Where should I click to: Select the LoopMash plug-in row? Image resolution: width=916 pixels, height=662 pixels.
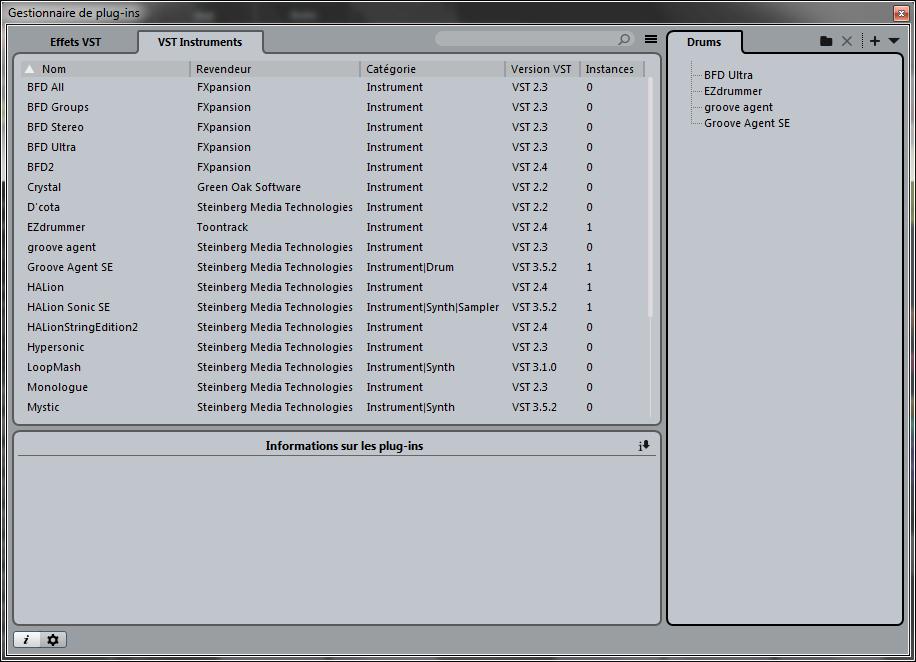[x=334, y=367]
